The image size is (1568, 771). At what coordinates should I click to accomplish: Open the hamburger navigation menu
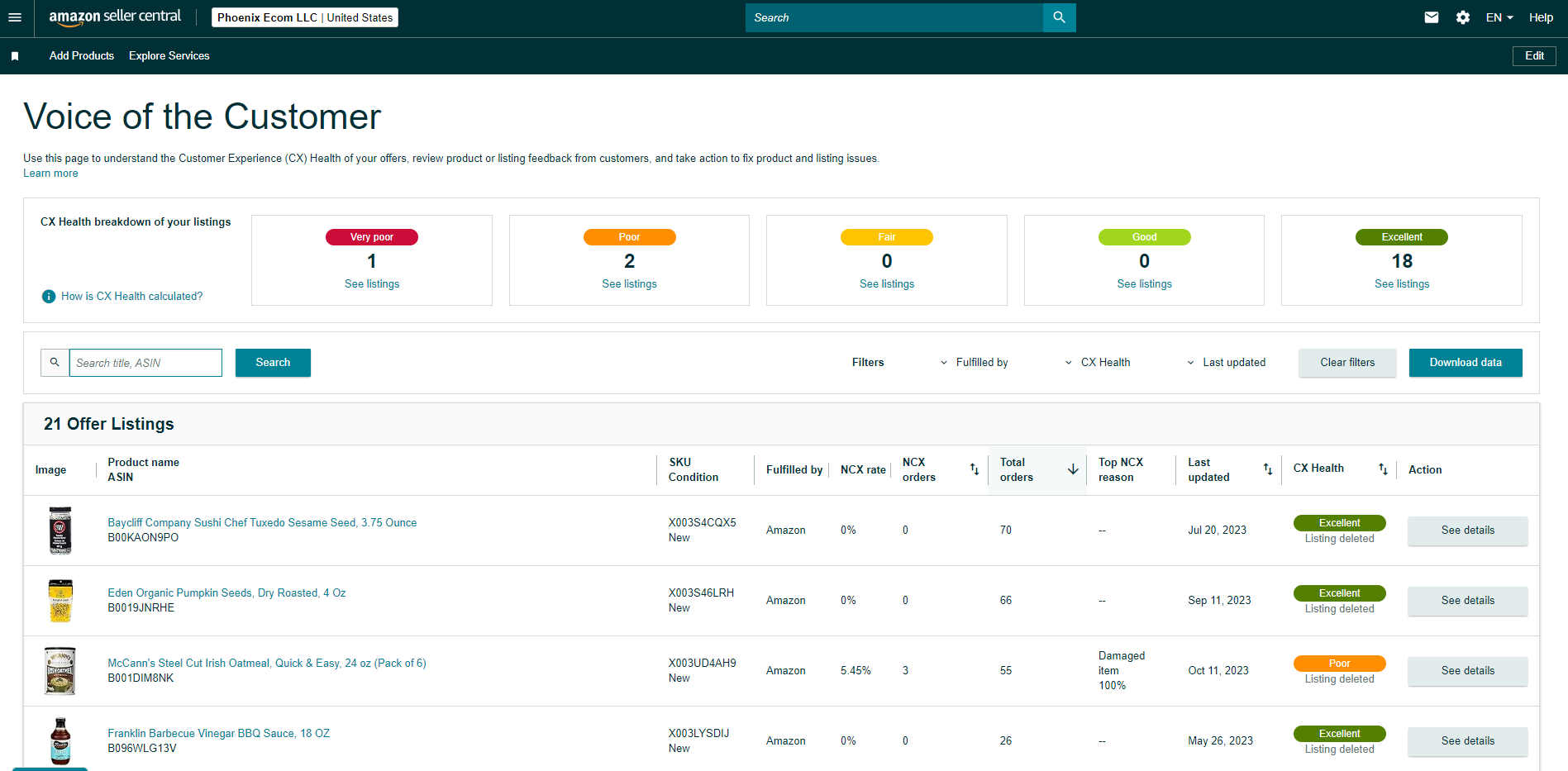click(x=15, y=17)
